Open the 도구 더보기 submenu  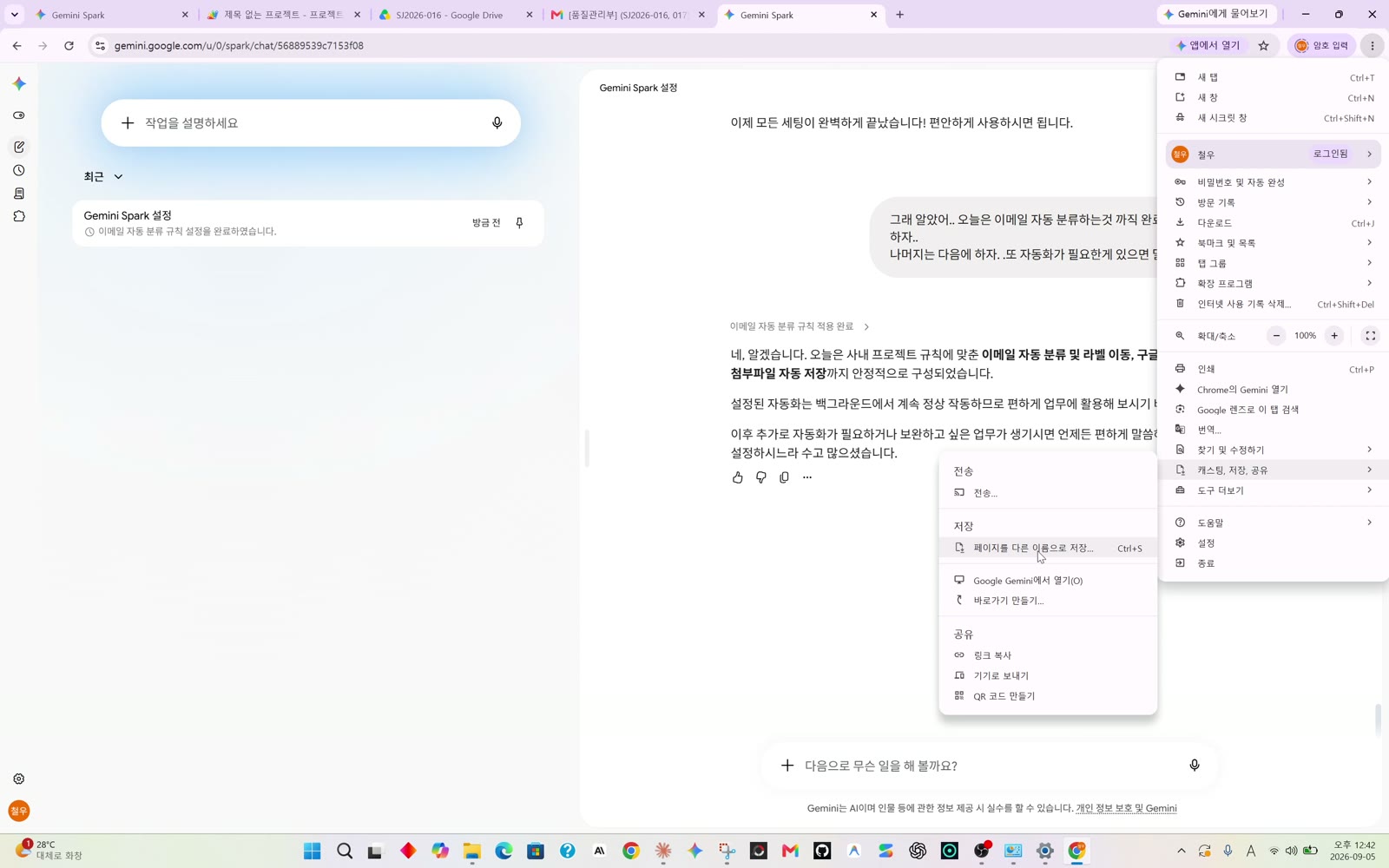tap(1273, 490)
